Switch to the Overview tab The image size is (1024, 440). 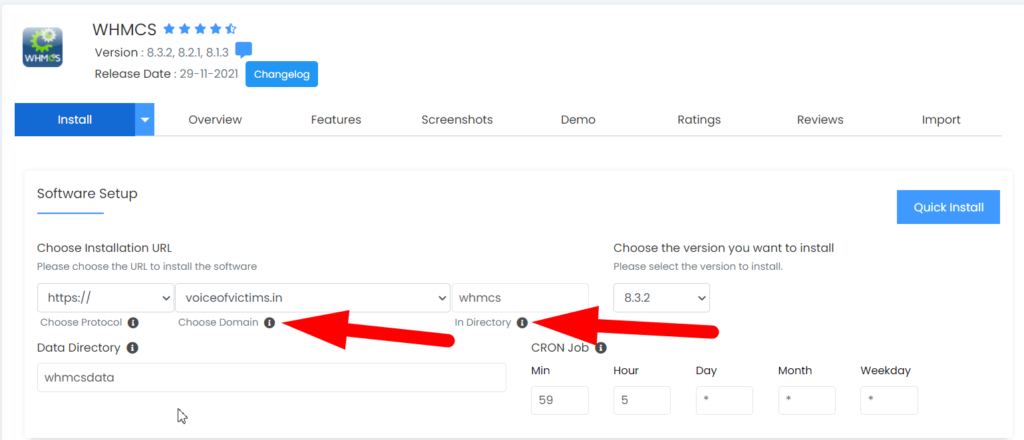(215, 119)
